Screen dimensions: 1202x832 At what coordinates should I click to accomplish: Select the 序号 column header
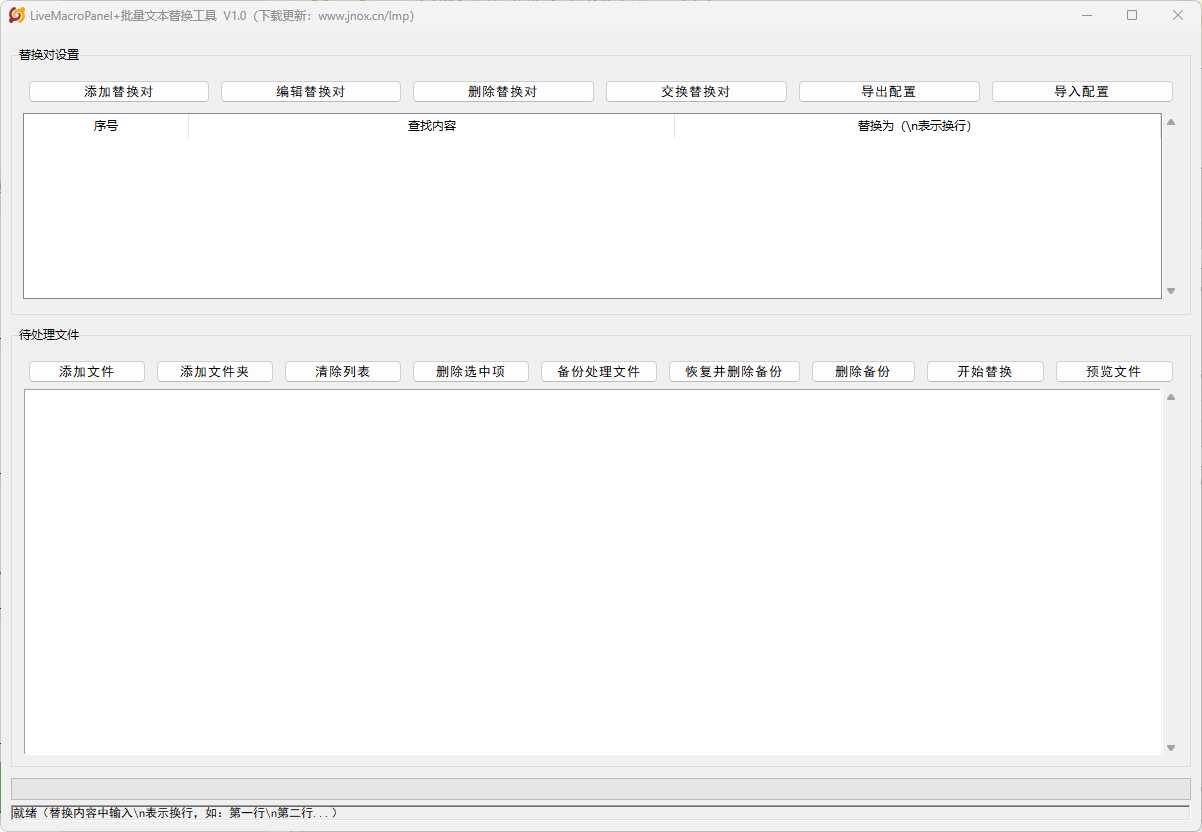(x=106, y=126)
